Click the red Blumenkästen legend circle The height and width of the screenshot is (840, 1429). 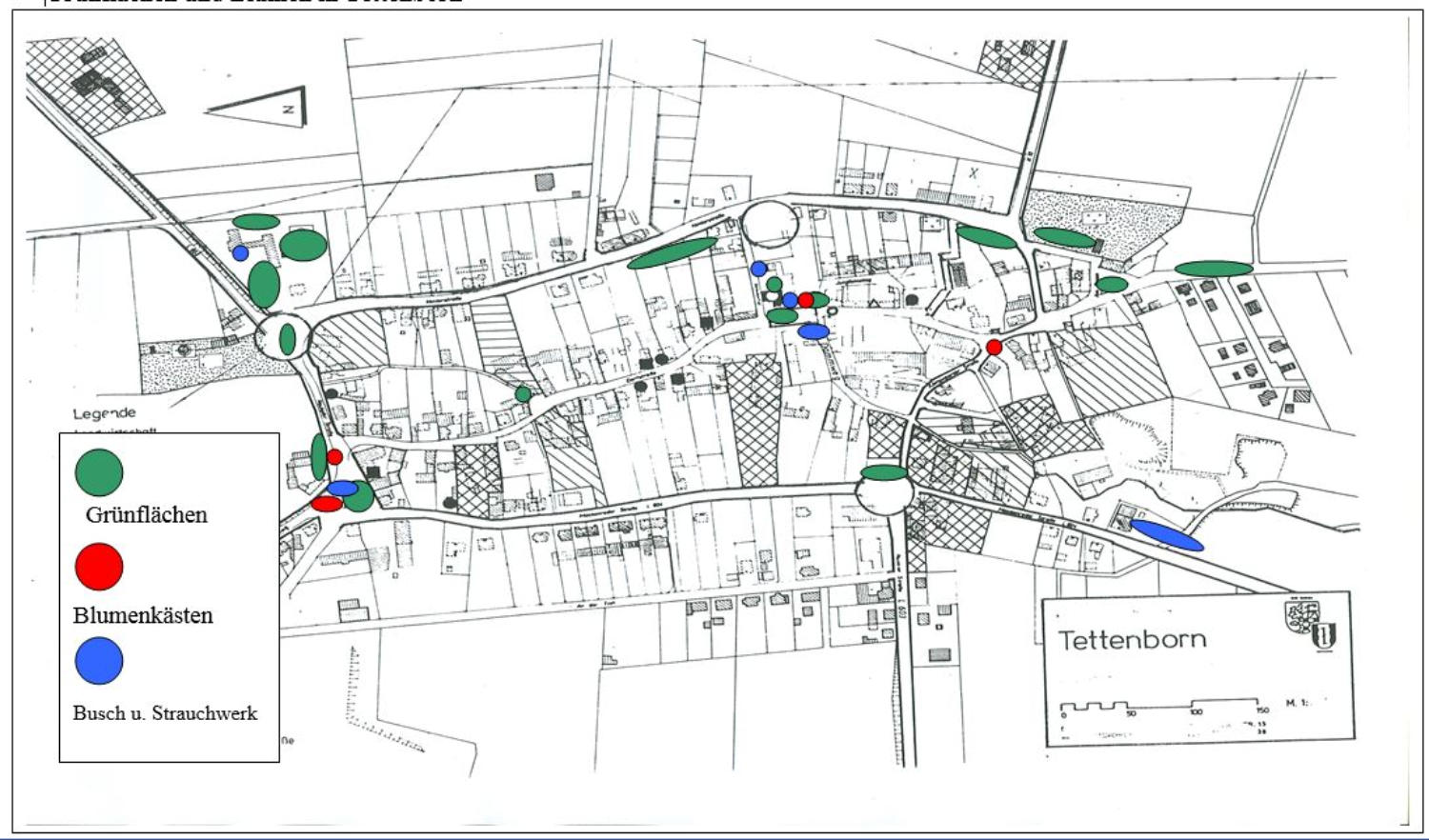tap(99, 567)
